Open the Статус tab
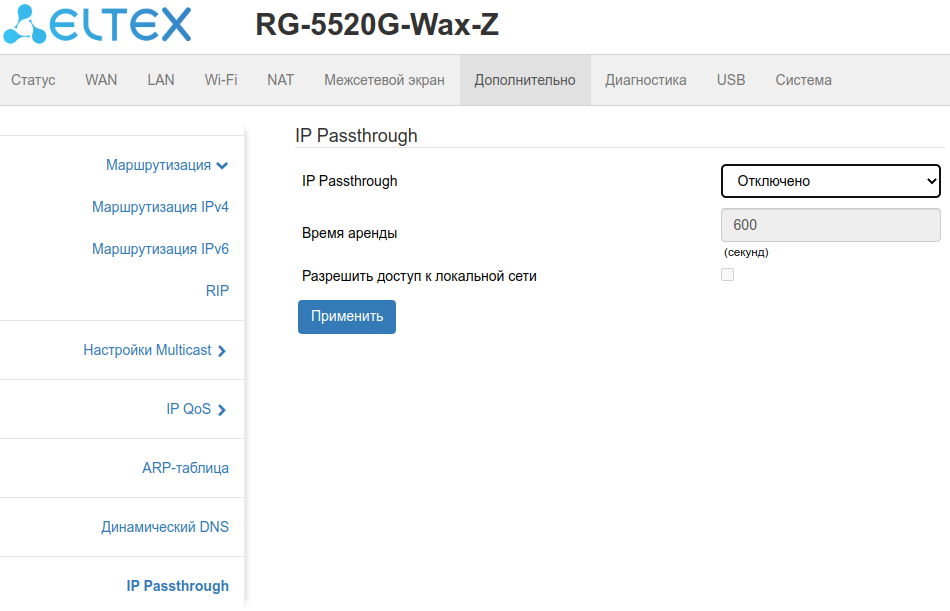 (x=33, y=80)
